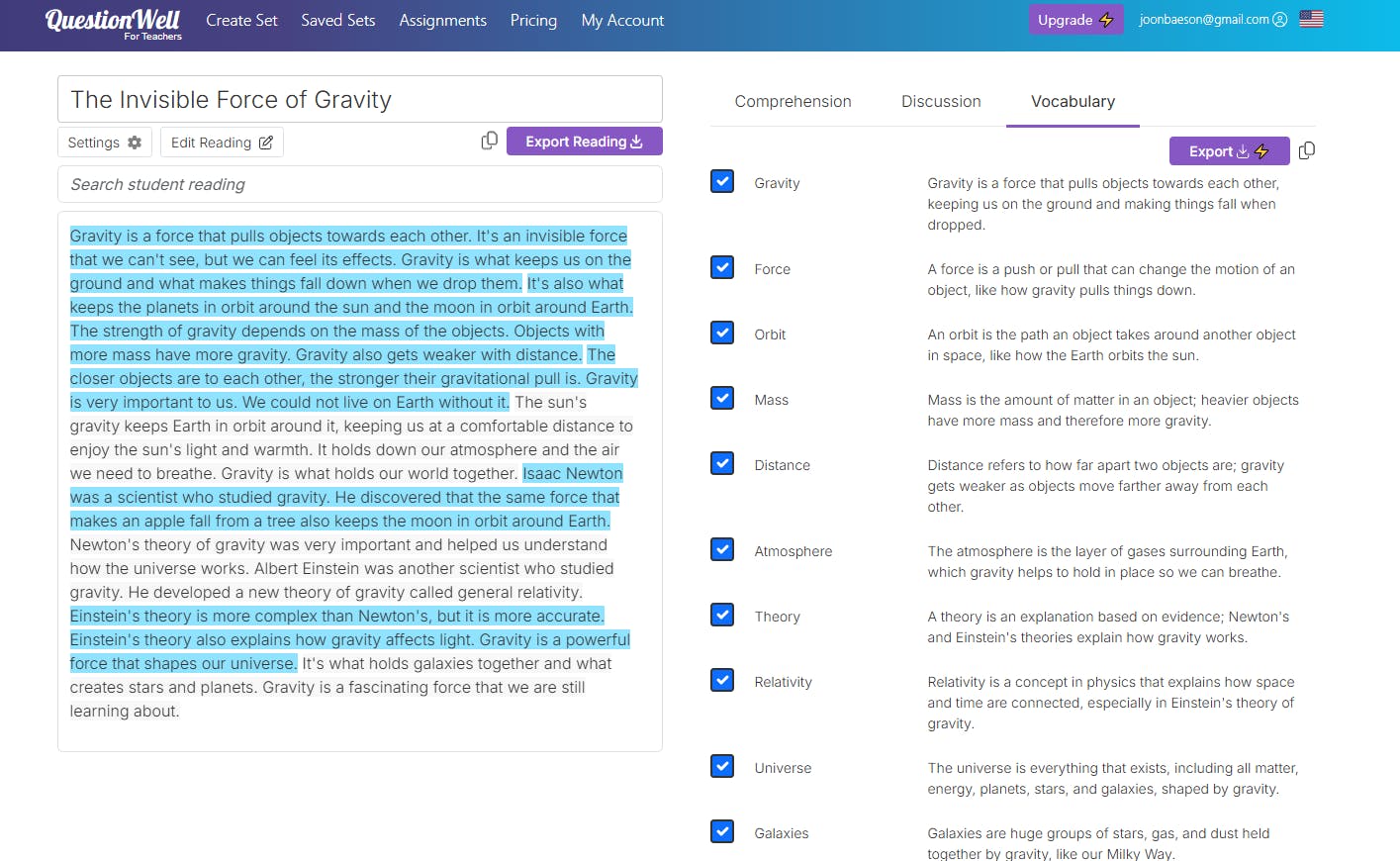Click the vocabulary Export button

[x=1229, y=150]
